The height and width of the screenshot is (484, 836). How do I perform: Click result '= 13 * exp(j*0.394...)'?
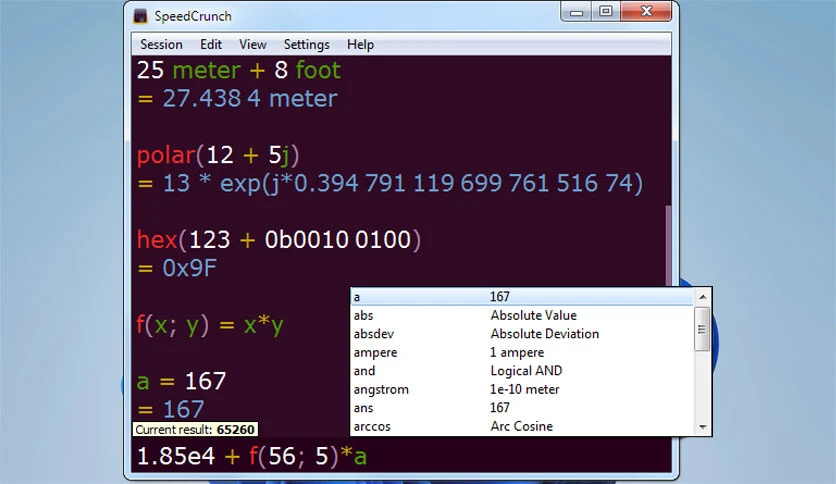pyautogui.click(x=390, y=183)
